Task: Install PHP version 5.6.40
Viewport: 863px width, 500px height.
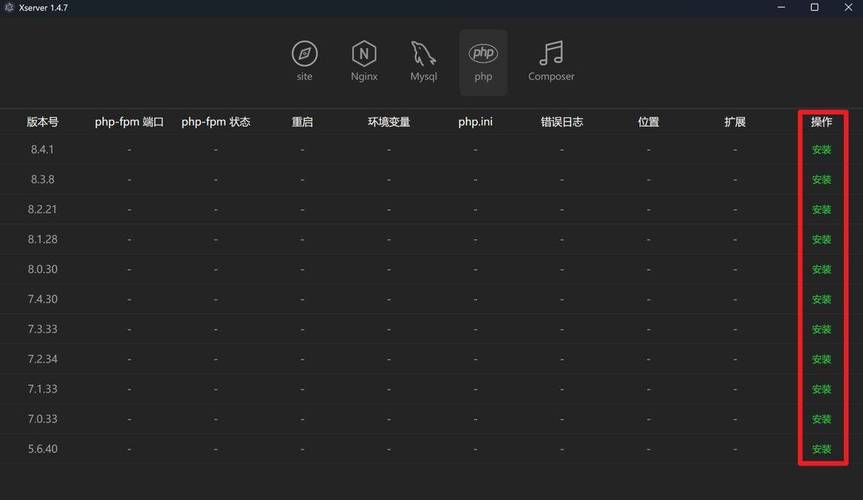Action: click(821, 449)
